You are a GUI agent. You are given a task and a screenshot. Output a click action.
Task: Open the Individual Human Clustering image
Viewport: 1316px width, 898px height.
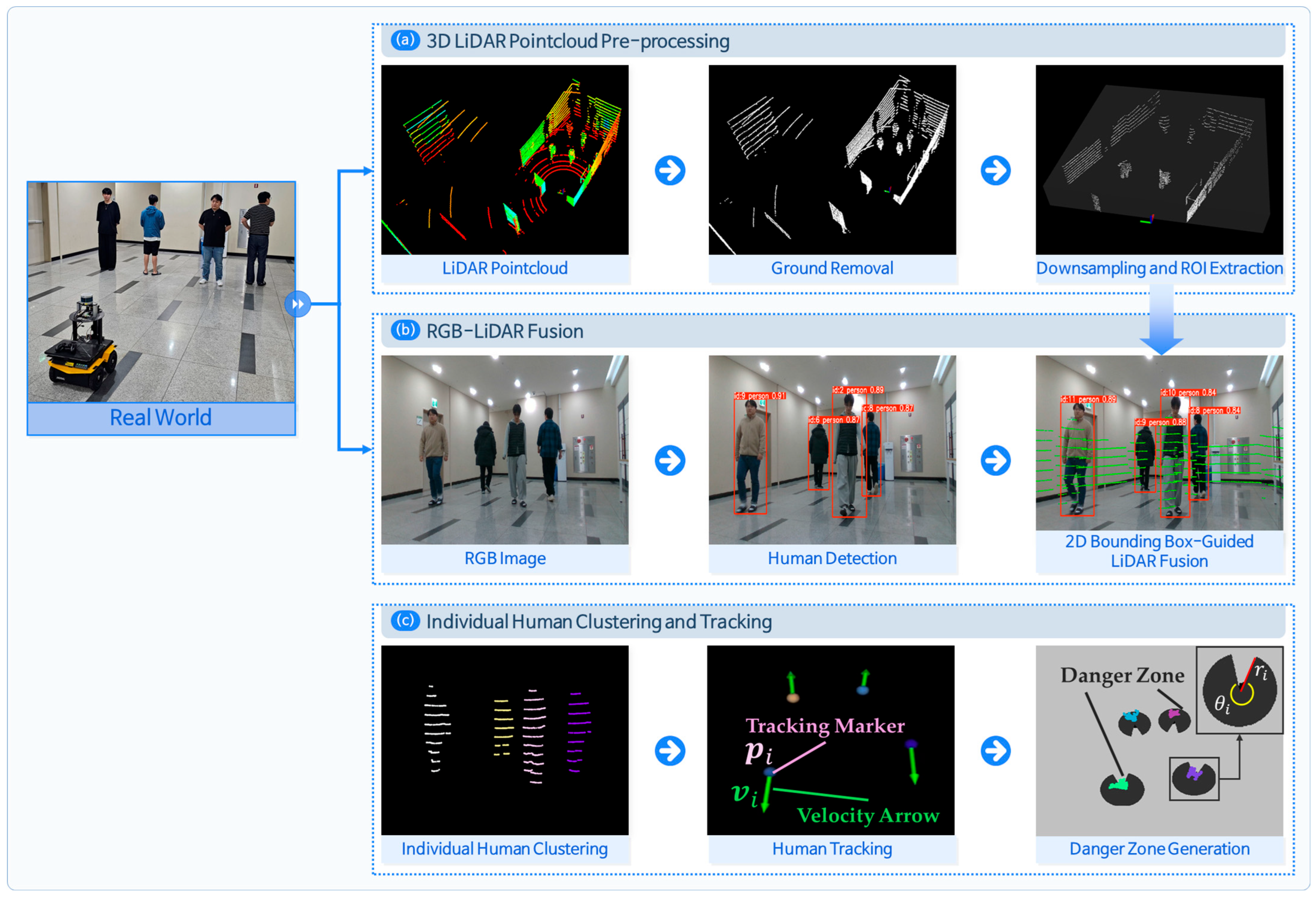coord(505,740)
